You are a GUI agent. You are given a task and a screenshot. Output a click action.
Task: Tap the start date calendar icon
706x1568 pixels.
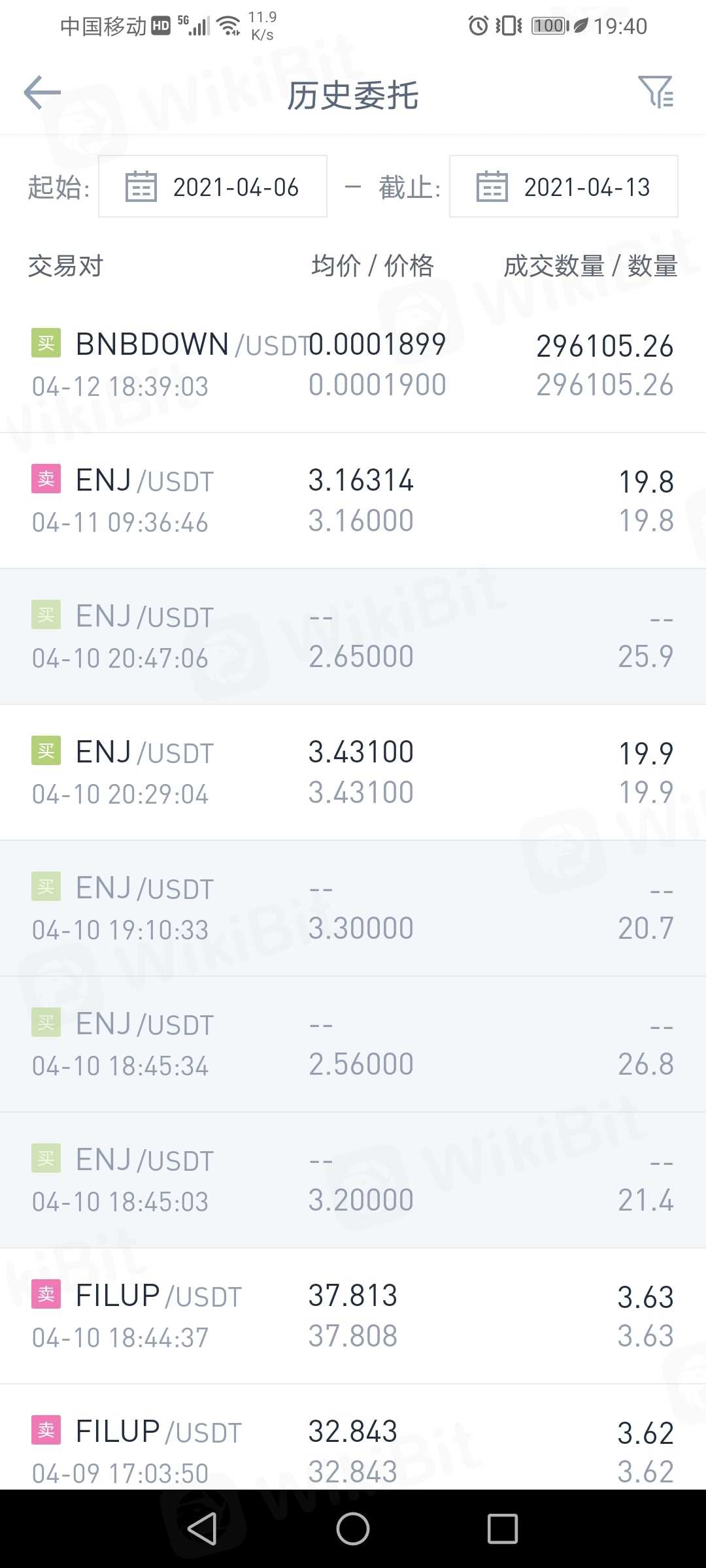(x=141, y=187)
